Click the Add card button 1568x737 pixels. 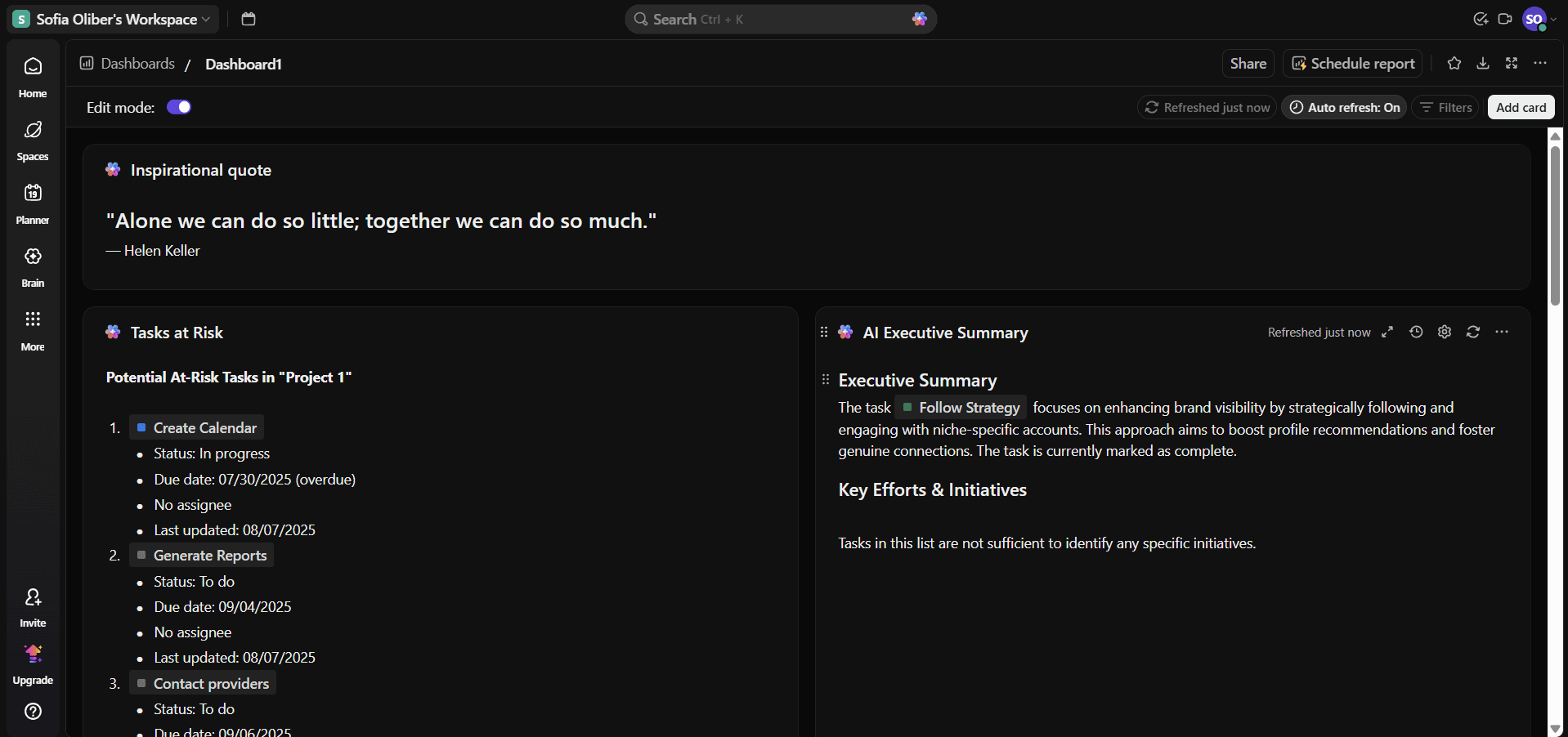click(1521, 107)
